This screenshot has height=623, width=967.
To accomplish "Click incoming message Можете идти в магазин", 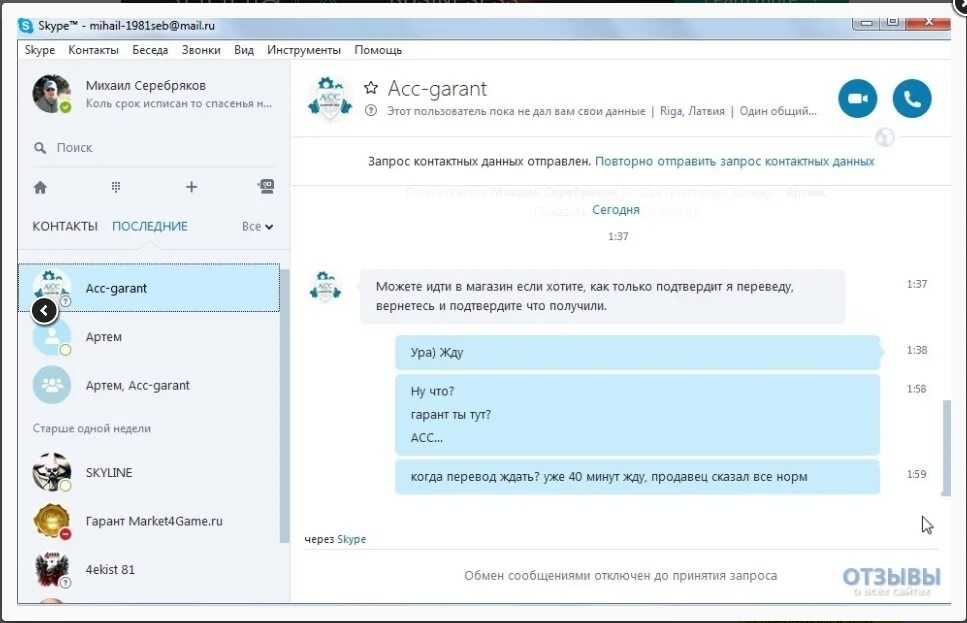I will [x=602, y=296].
